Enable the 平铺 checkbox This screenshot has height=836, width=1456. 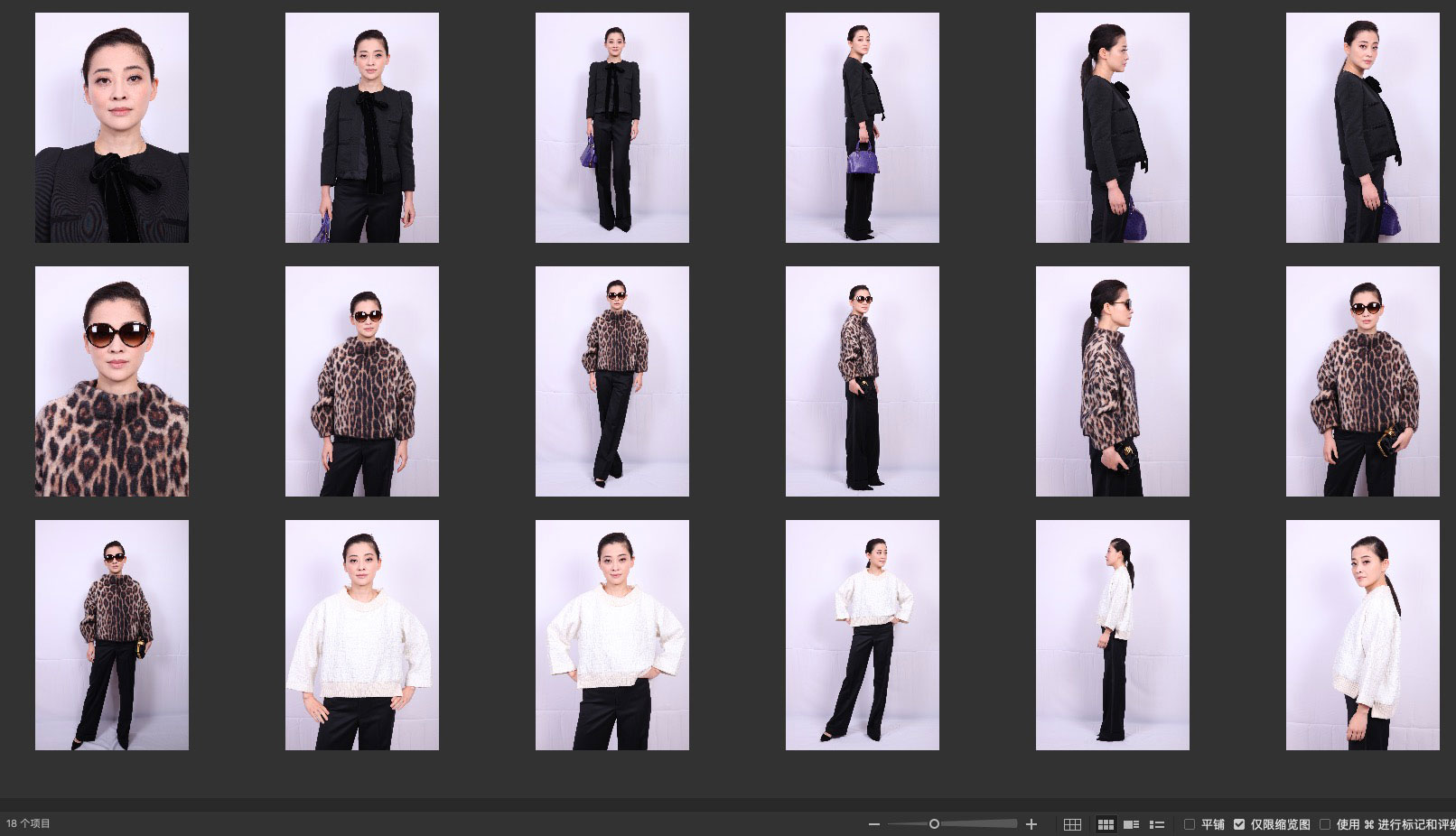coord(1190,824)
